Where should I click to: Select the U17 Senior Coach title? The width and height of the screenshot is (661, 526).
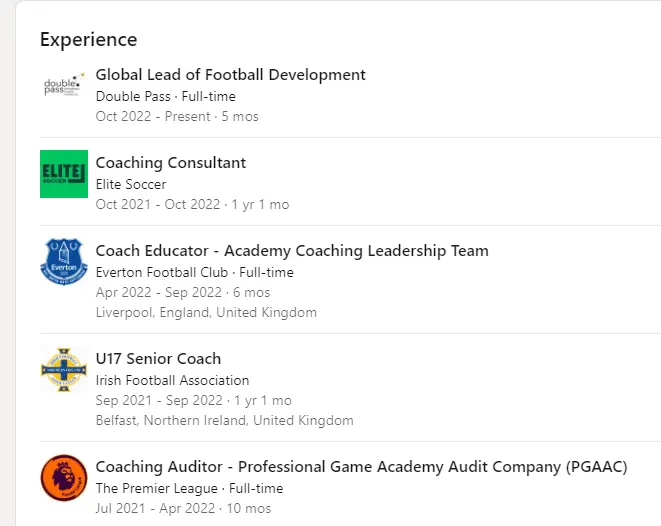tap(158, 359)
